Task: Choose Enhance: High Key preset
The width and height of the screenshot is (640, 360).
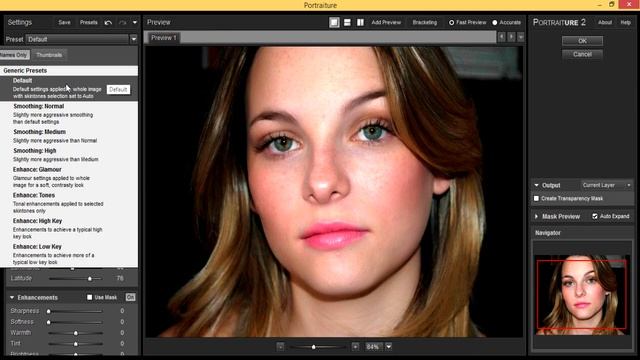Action: click(69, 229)
